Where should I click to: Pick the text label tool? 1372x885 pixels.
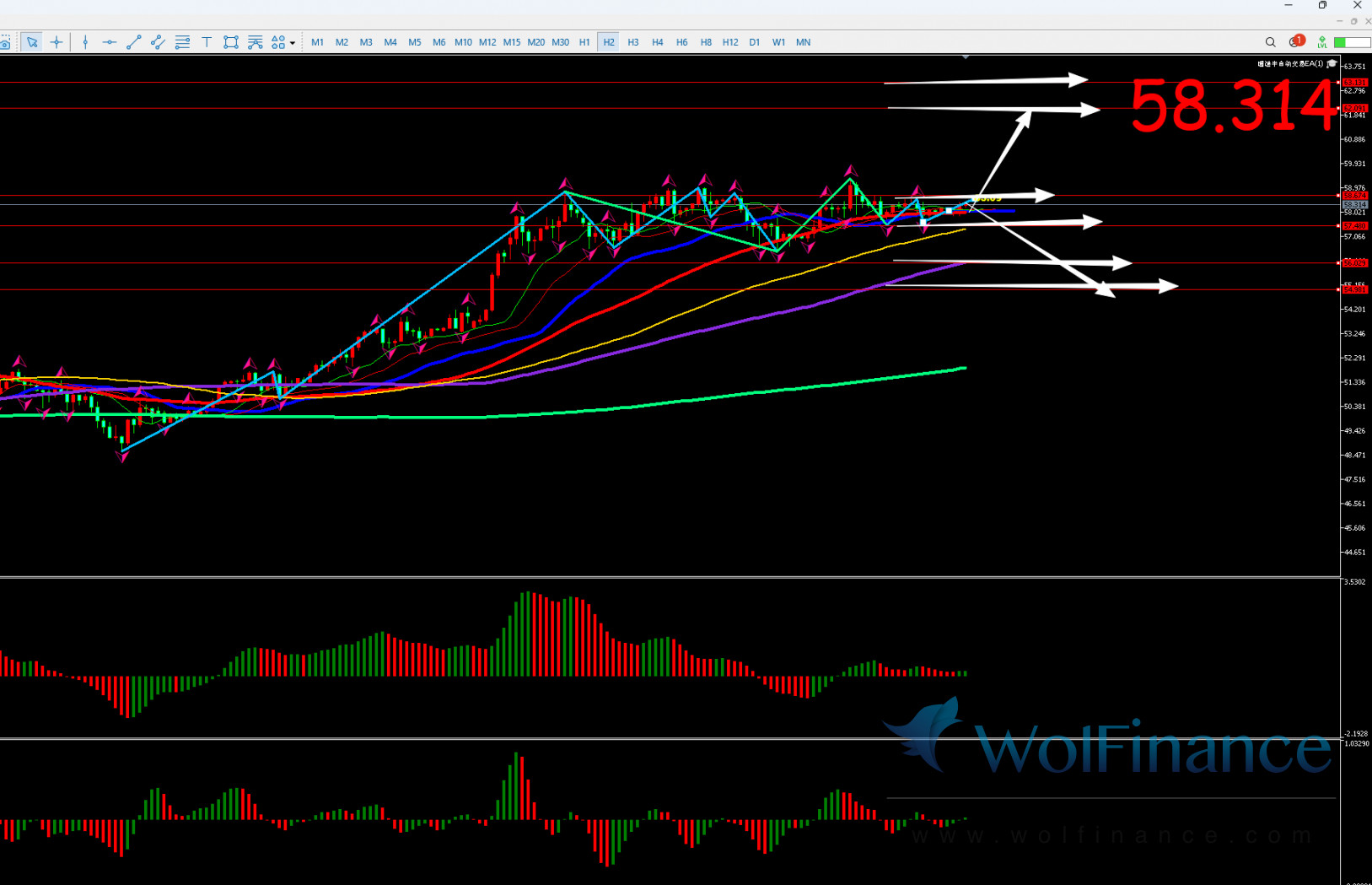[207, 42]
